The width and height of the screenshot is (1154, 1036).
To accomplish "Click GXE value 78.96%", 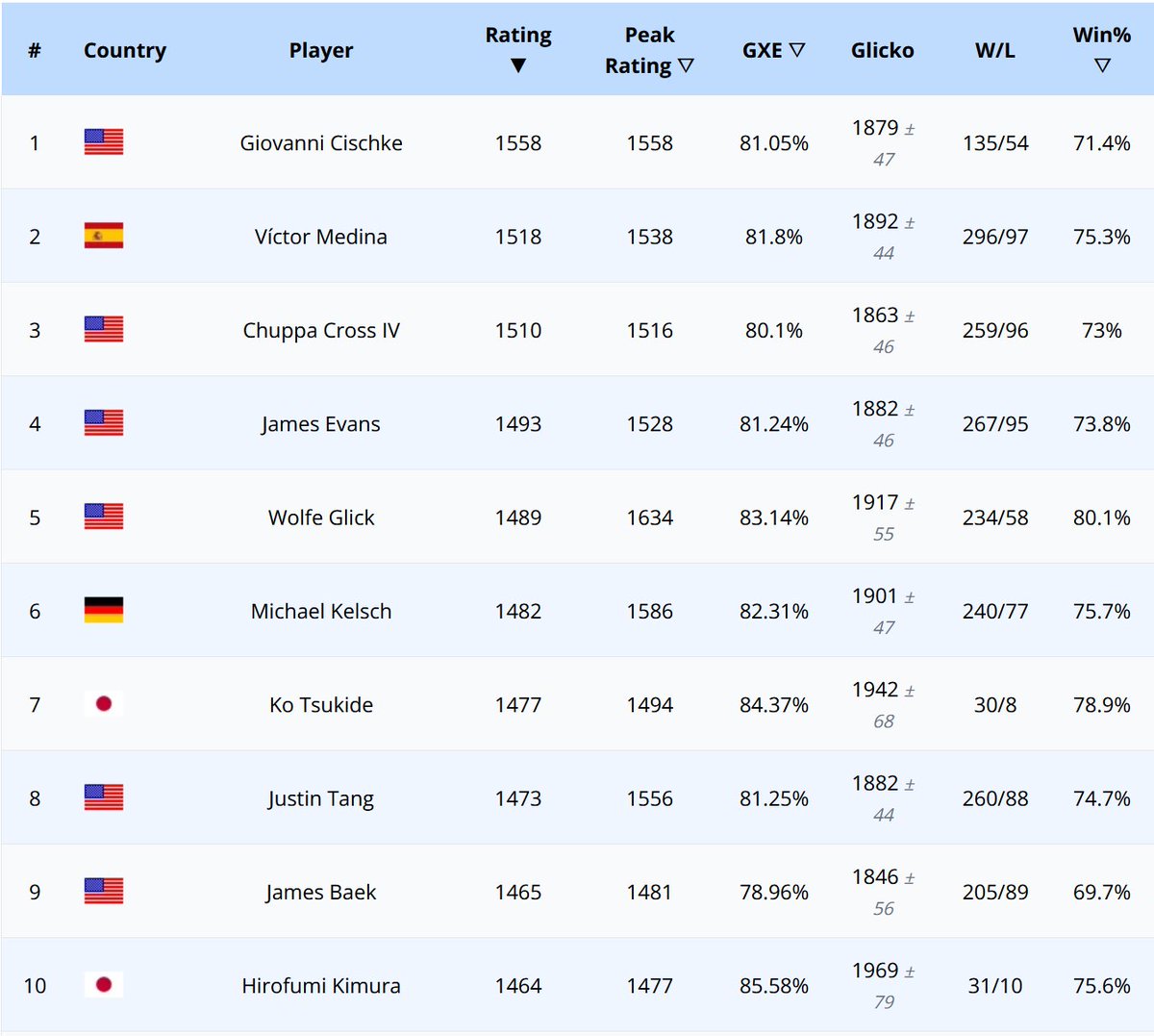I will 774,892.
